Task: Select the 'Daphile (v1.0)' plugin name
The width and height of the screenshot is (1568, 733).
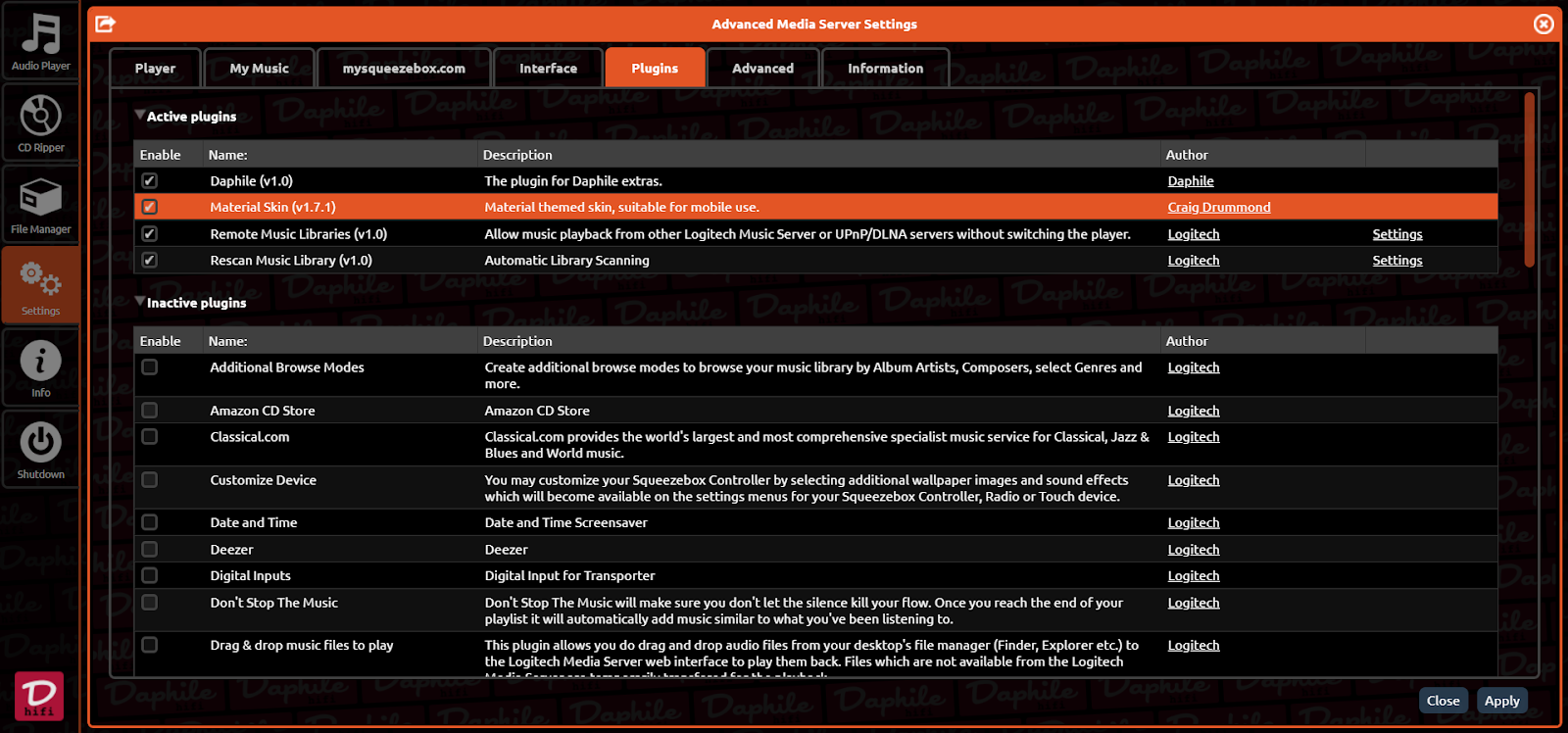Action: pos(251,181)
